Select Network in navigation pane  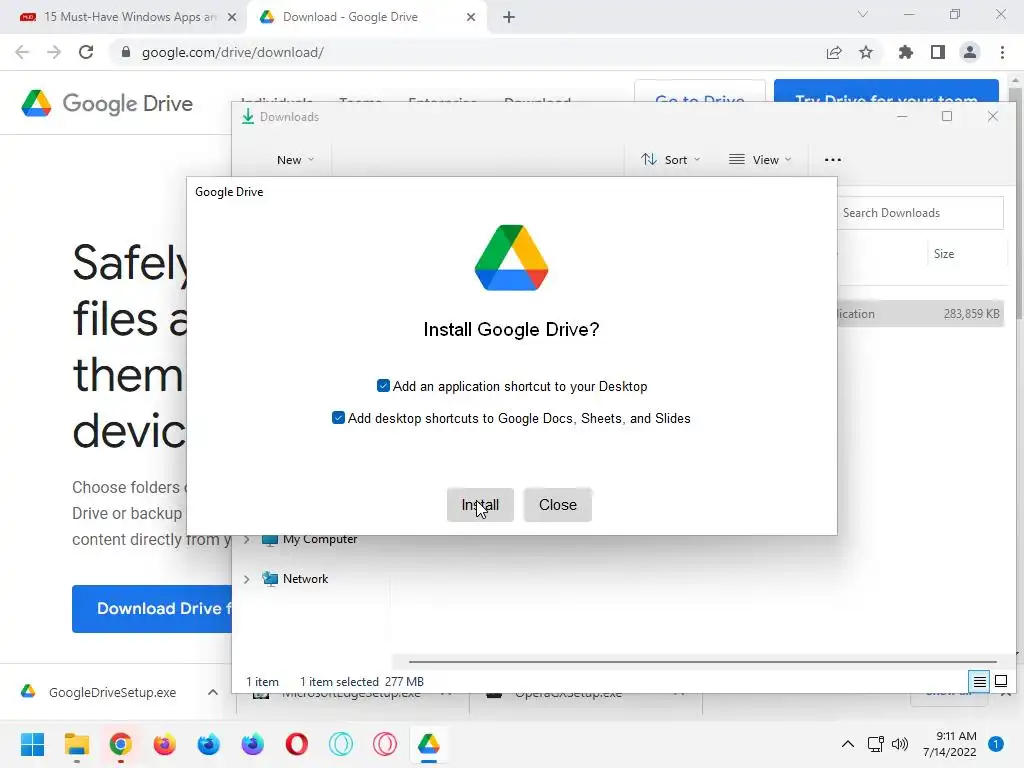[x=295, y=579]
